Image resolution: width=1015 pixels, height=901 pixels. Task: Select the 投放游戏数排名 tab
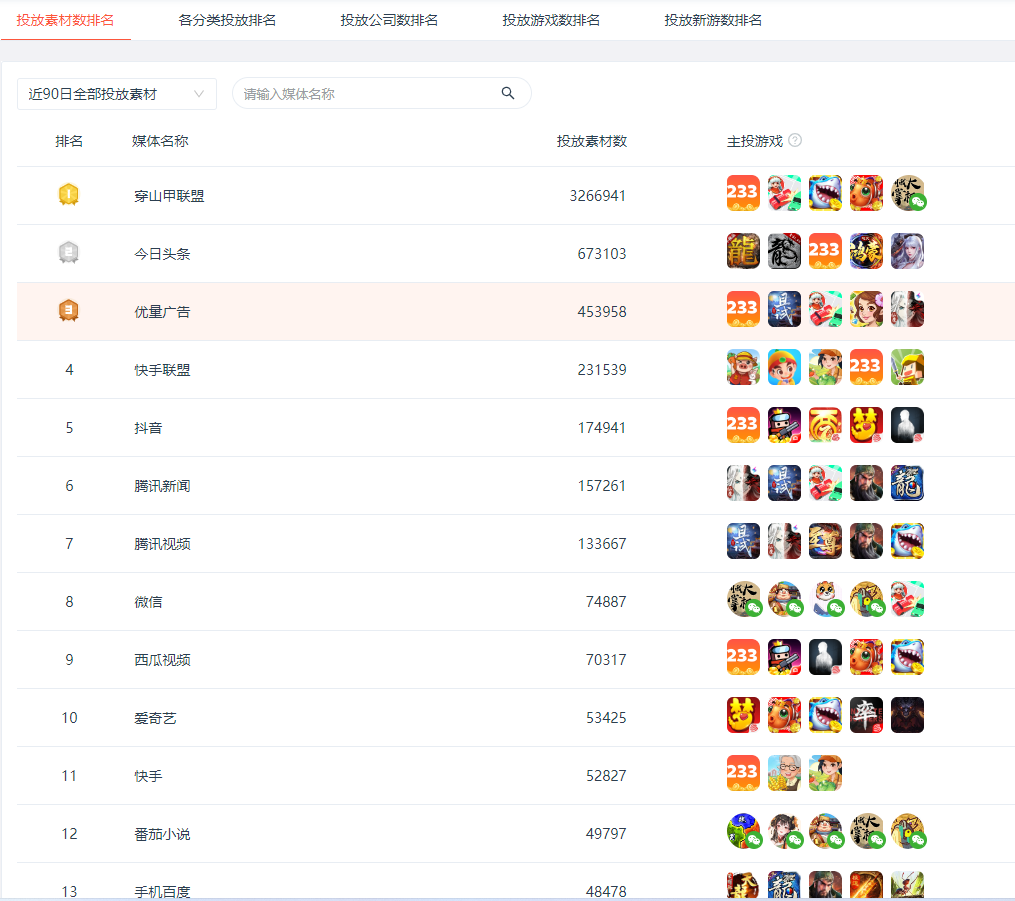click(551, 20)
